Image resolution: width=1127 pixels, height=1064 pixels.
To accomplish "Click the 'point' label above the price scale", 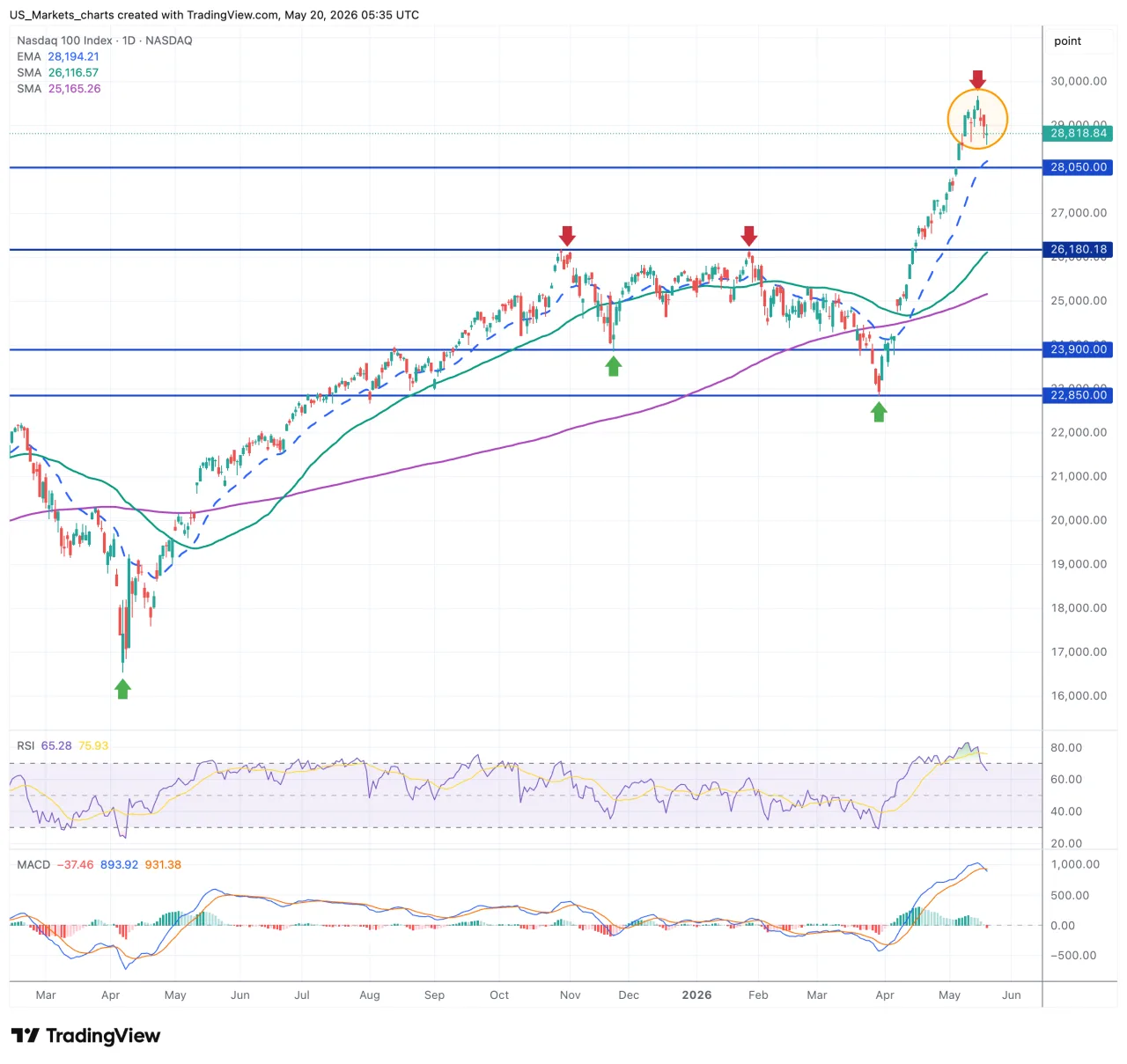I will coord(1067,41).
